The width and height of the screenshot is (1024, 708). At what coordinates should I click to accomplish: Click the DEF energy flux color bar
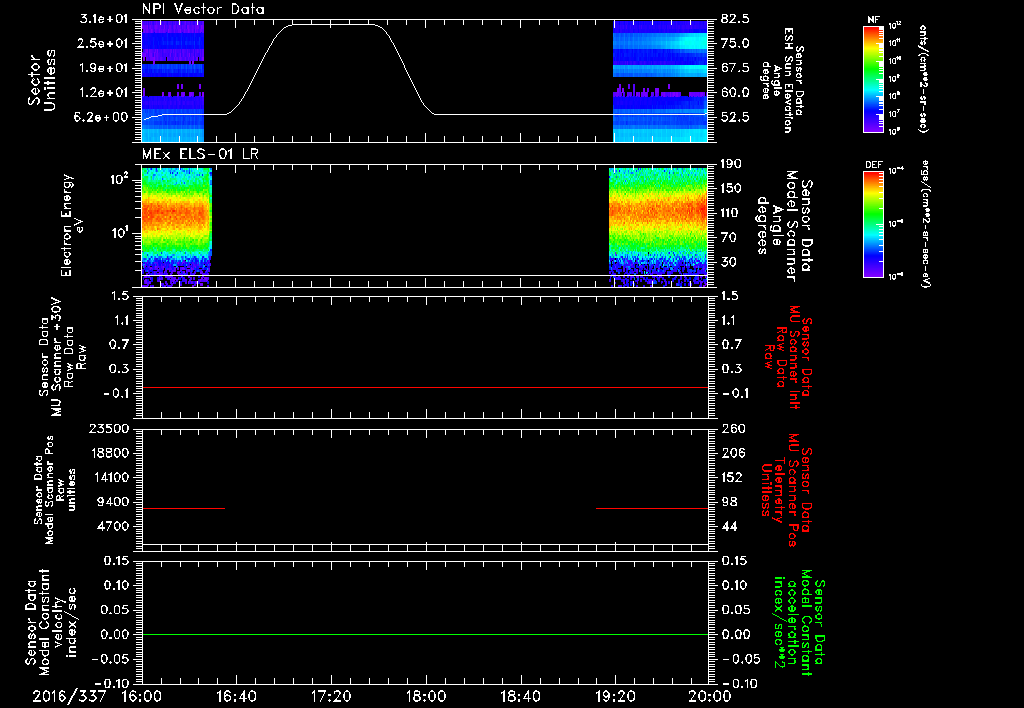click(874, 223)
